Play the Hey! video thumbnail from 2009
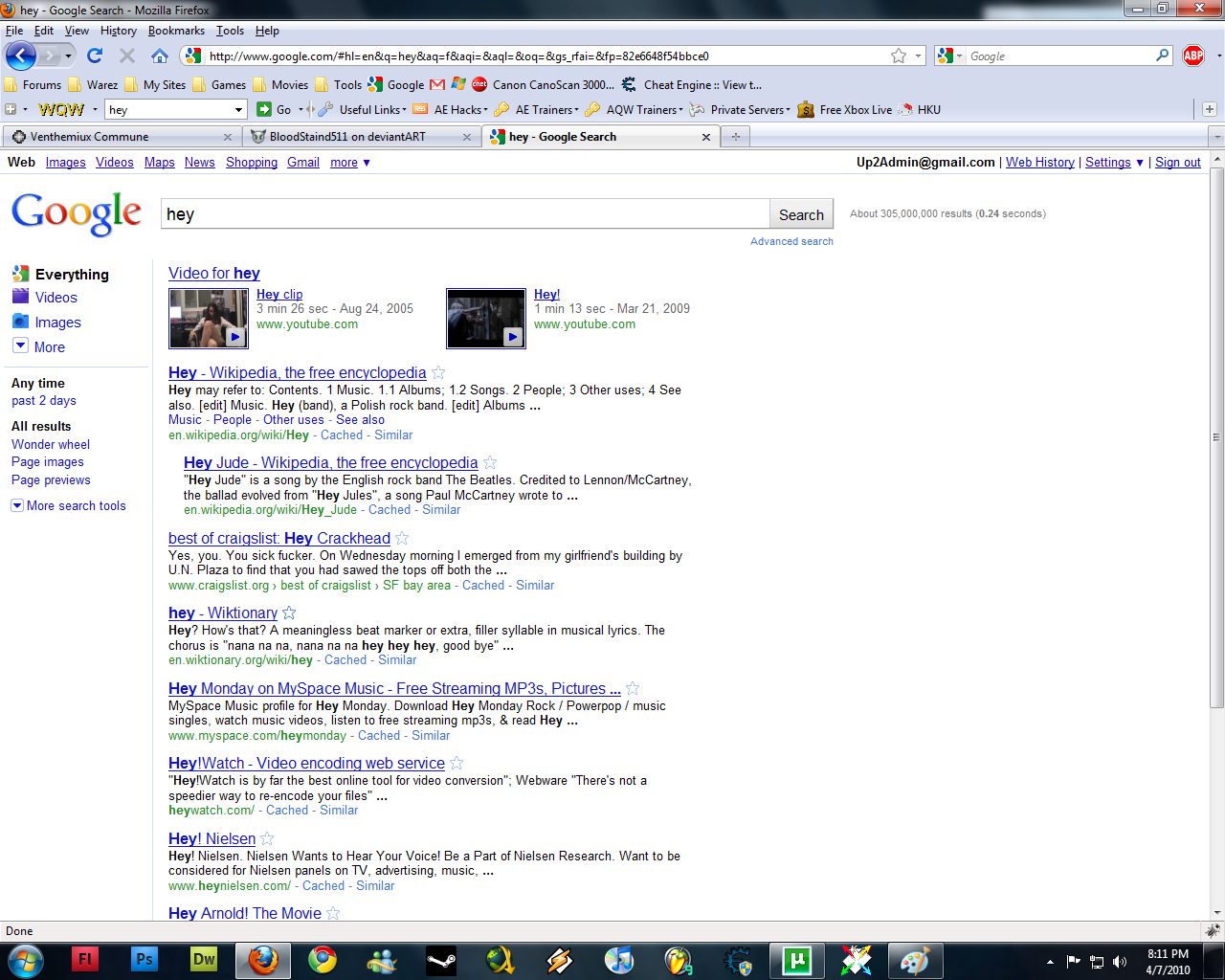The height and width of the screenshot is (980, 1225). pos(486,319)
